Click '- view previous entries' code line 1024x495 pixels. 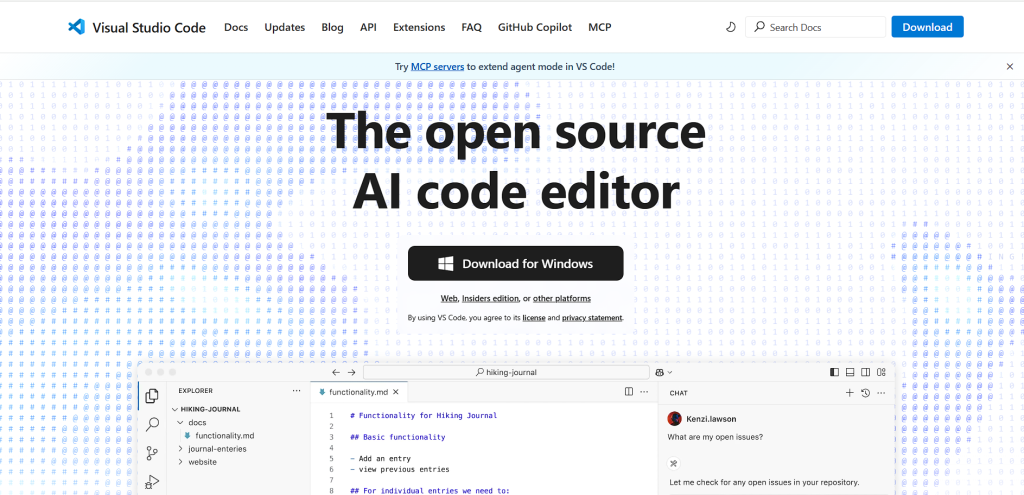point(400,469)
